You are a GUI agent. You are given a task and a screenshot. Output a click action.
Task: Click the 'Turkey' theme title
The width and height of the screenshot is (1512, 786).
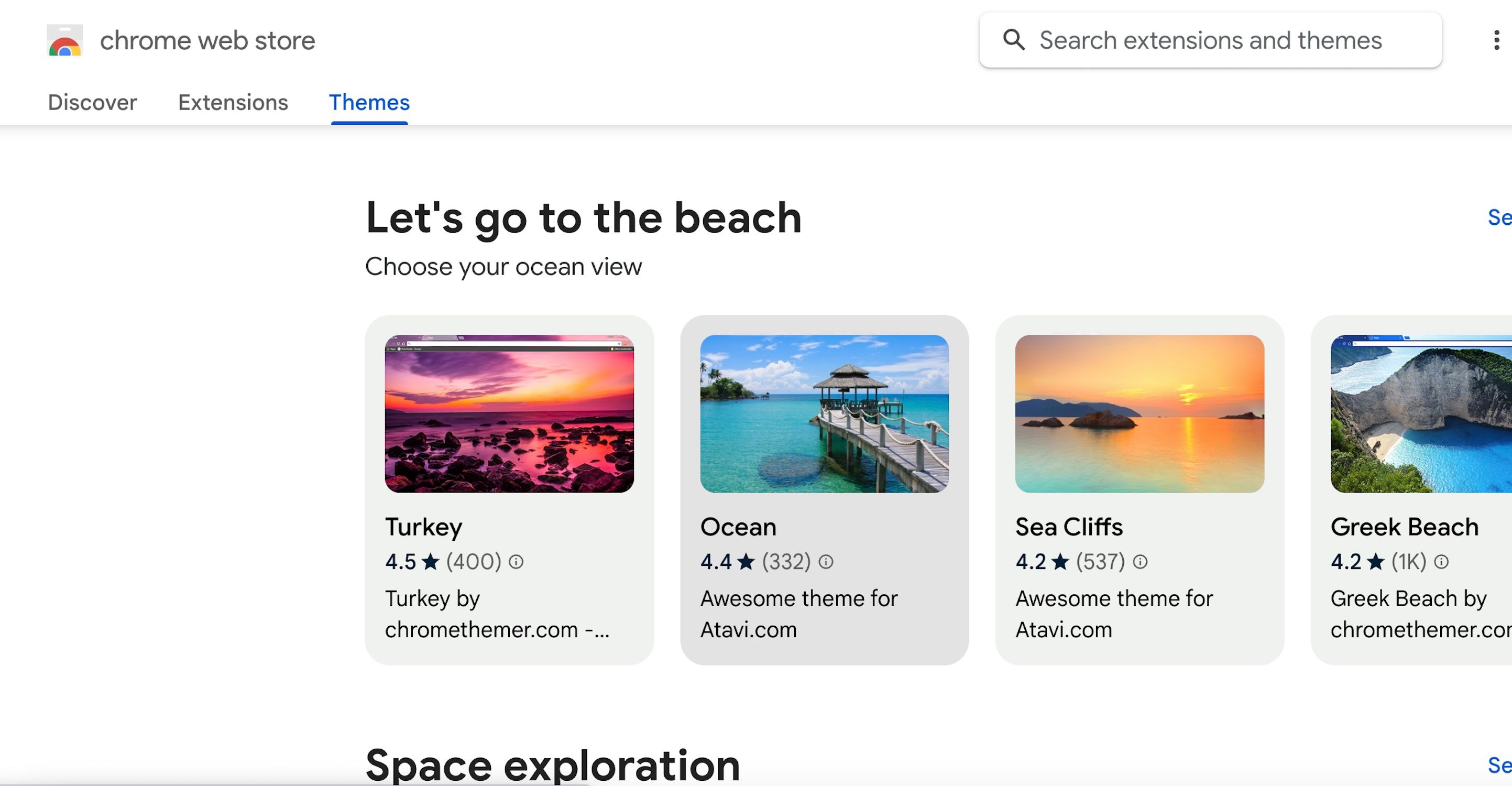pos(424,527)
